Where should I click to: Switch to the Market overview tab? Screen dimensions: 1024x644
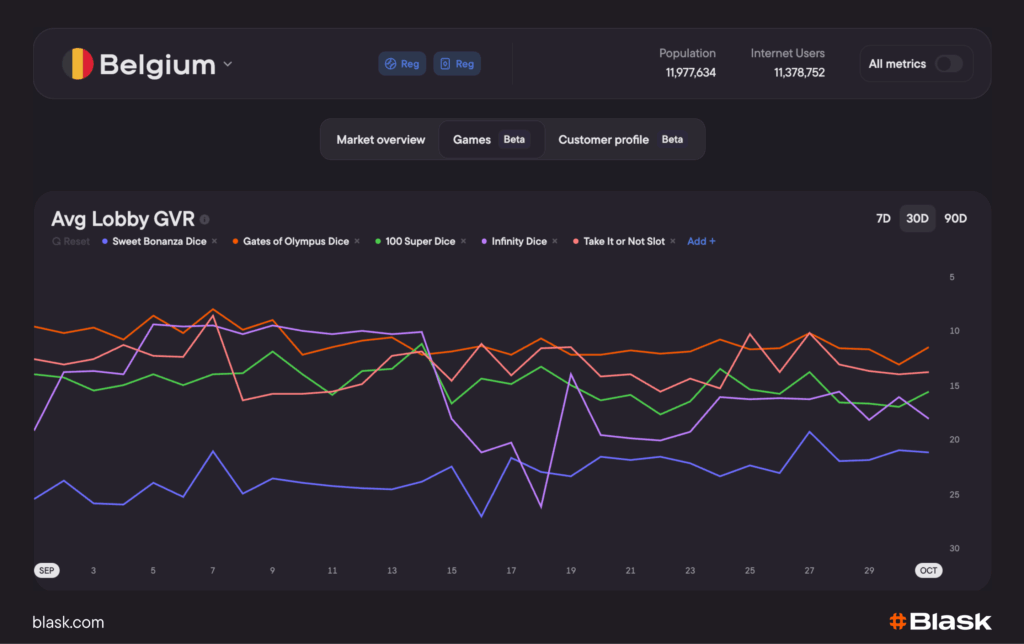coord(380,140)
